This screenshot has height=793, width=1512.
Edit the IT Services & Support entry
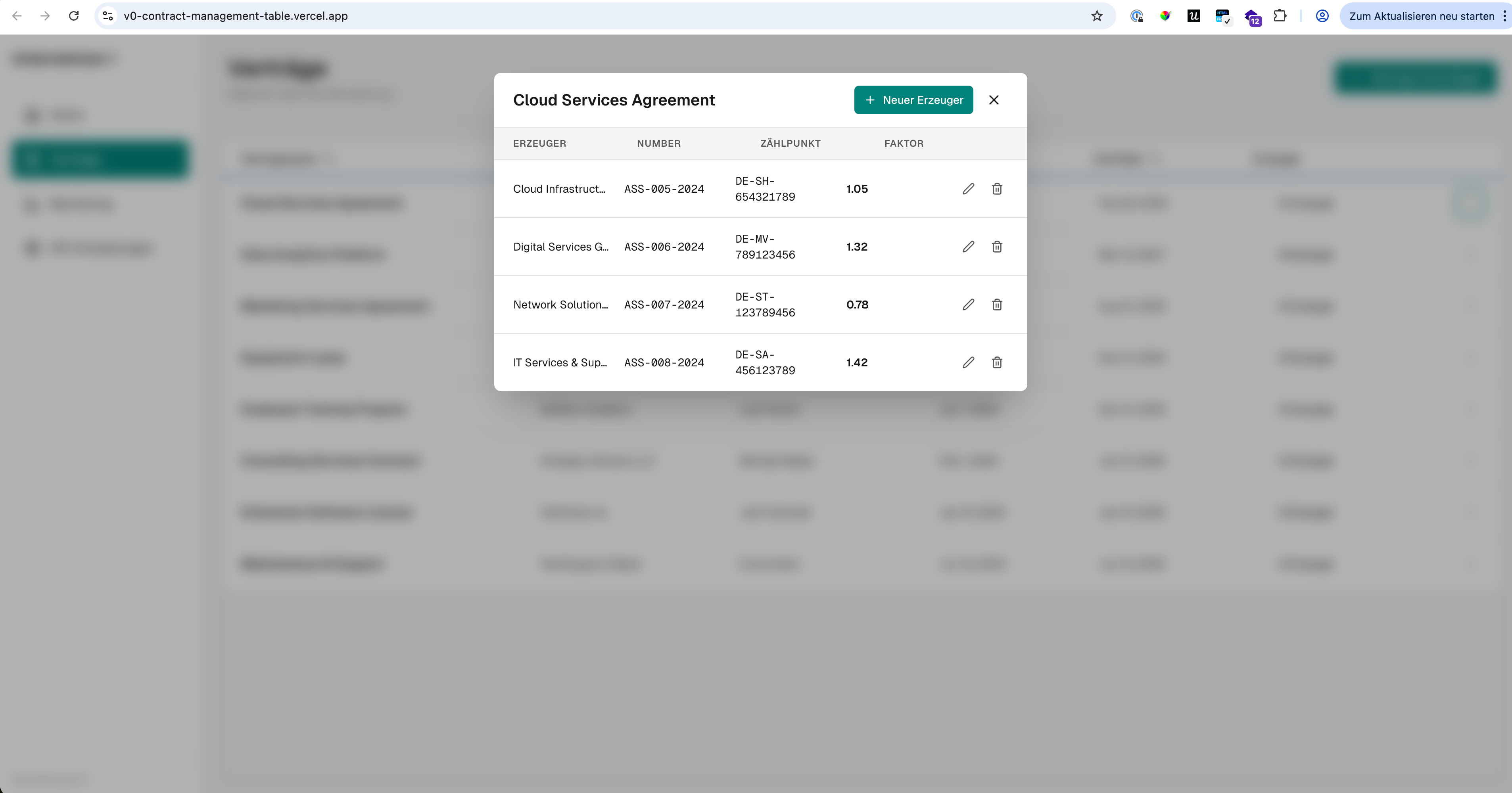(x=968, y=362)
